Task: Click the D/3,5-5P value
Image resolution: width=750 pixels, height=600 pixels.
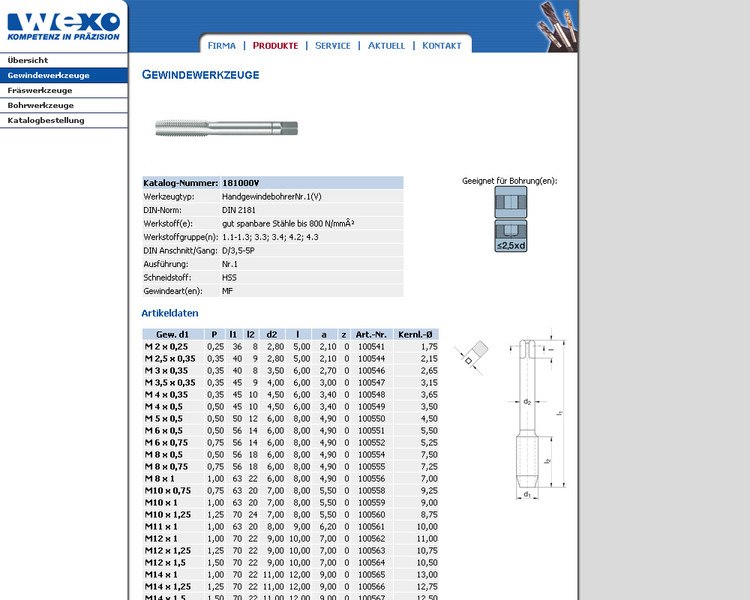Action: [238, 250]
